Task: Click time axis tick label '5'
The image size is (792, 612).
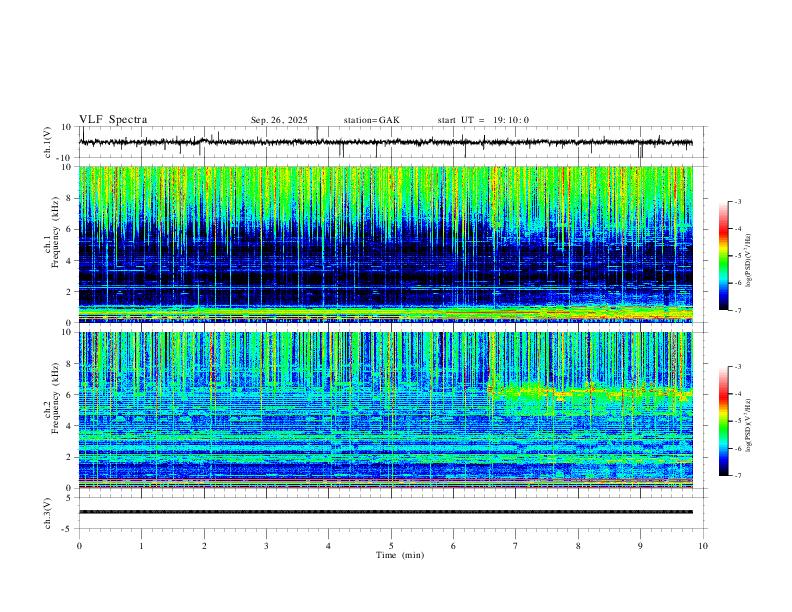Action: [391, 546]
